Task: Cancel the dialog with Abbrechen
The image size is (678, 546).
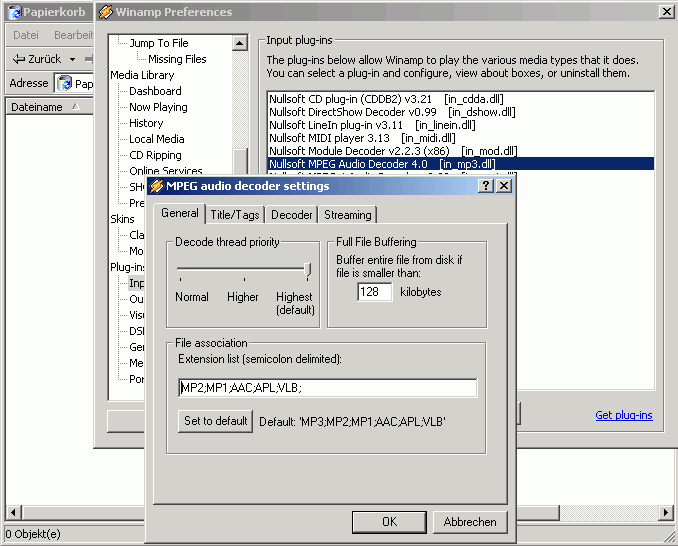Action: click(470, 522)
